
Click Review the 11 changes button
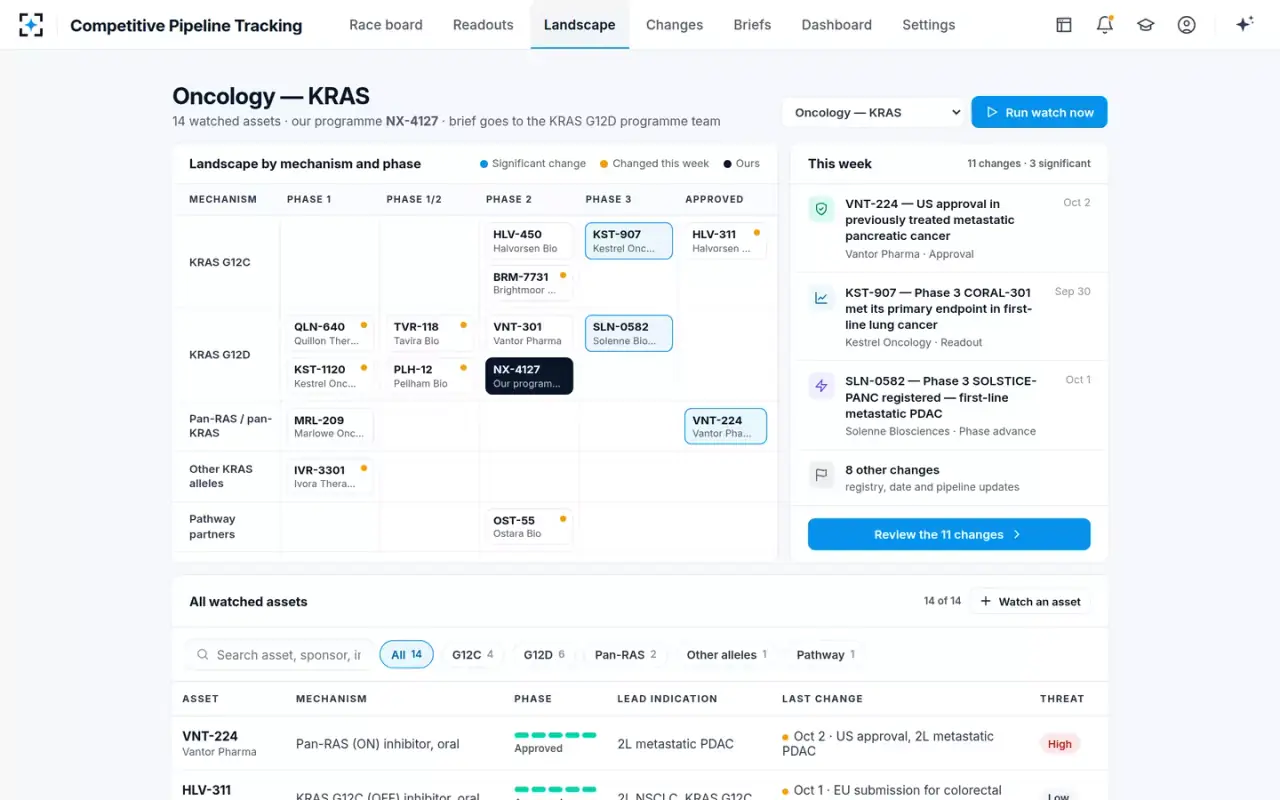click(x=949, y=534)
